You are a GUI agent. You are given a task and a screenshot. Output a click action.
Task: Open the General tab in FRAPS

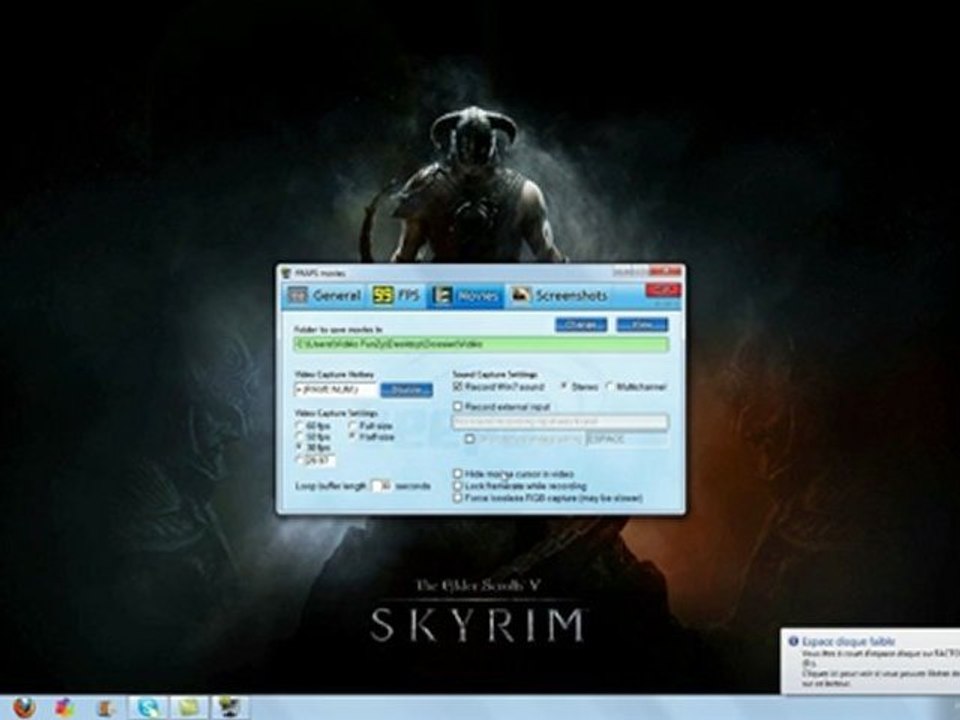pos(324,296)
